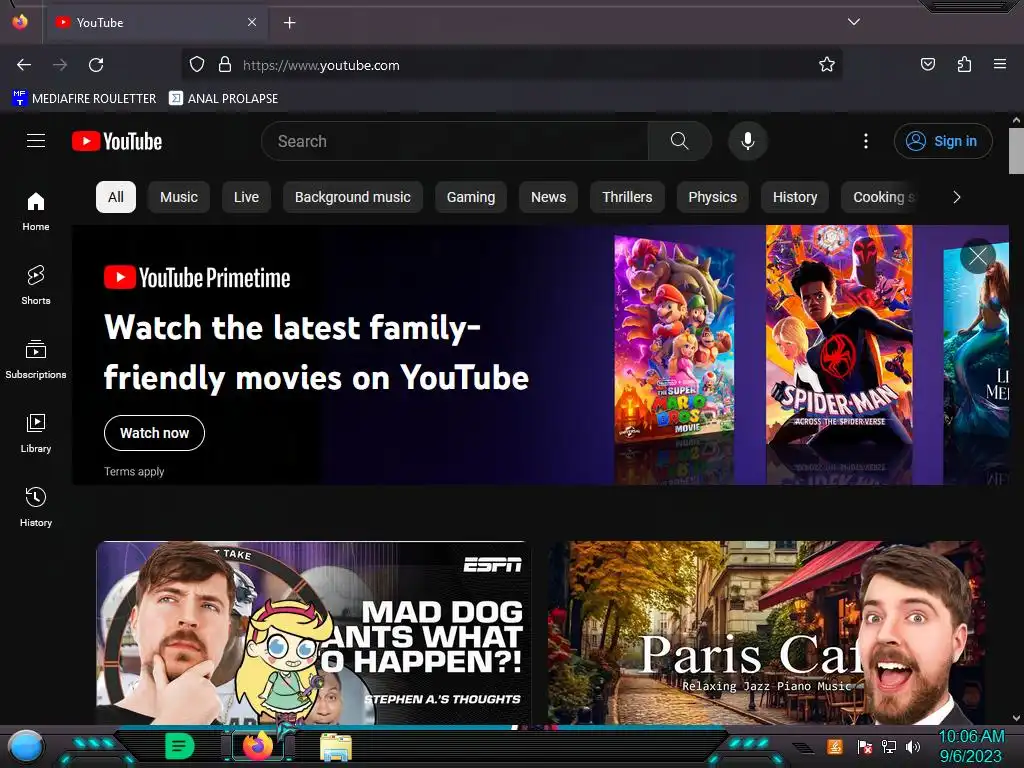Open the Firefox extensions puzzle icon

pyautogui.click(x=964, y=65)
